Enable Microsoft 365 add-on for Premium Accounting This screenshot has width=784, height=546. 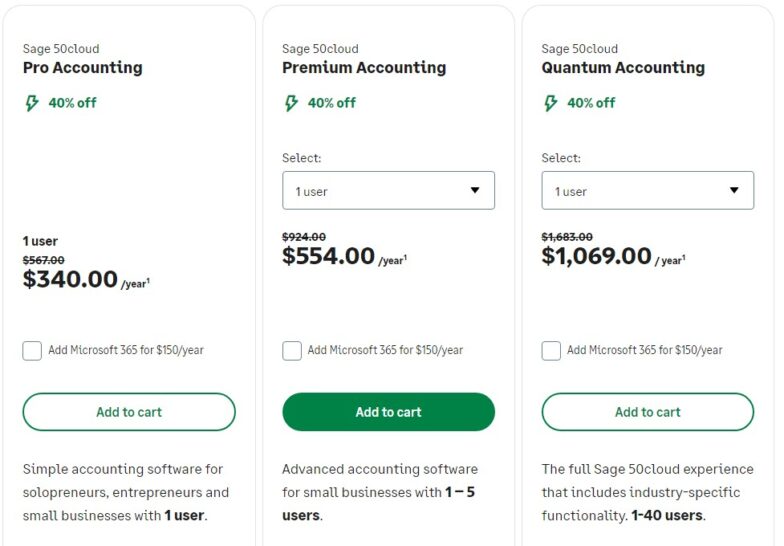292,350
